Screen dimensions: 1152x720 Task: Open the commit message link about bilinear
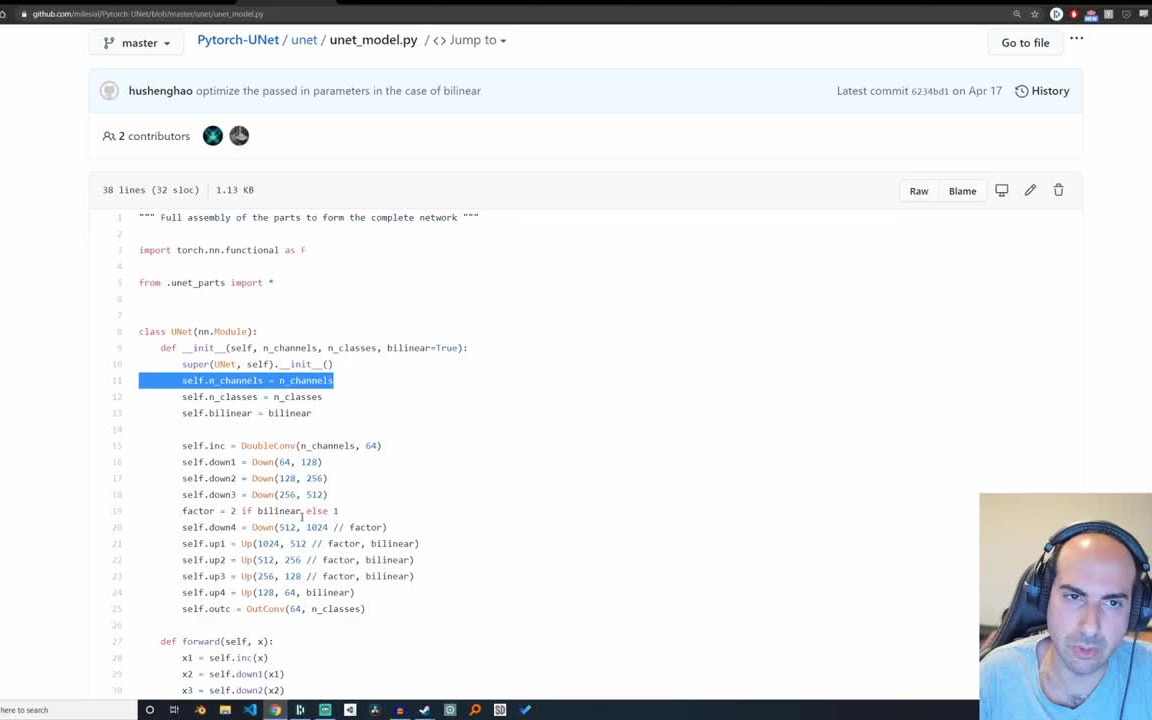(338, 91)
